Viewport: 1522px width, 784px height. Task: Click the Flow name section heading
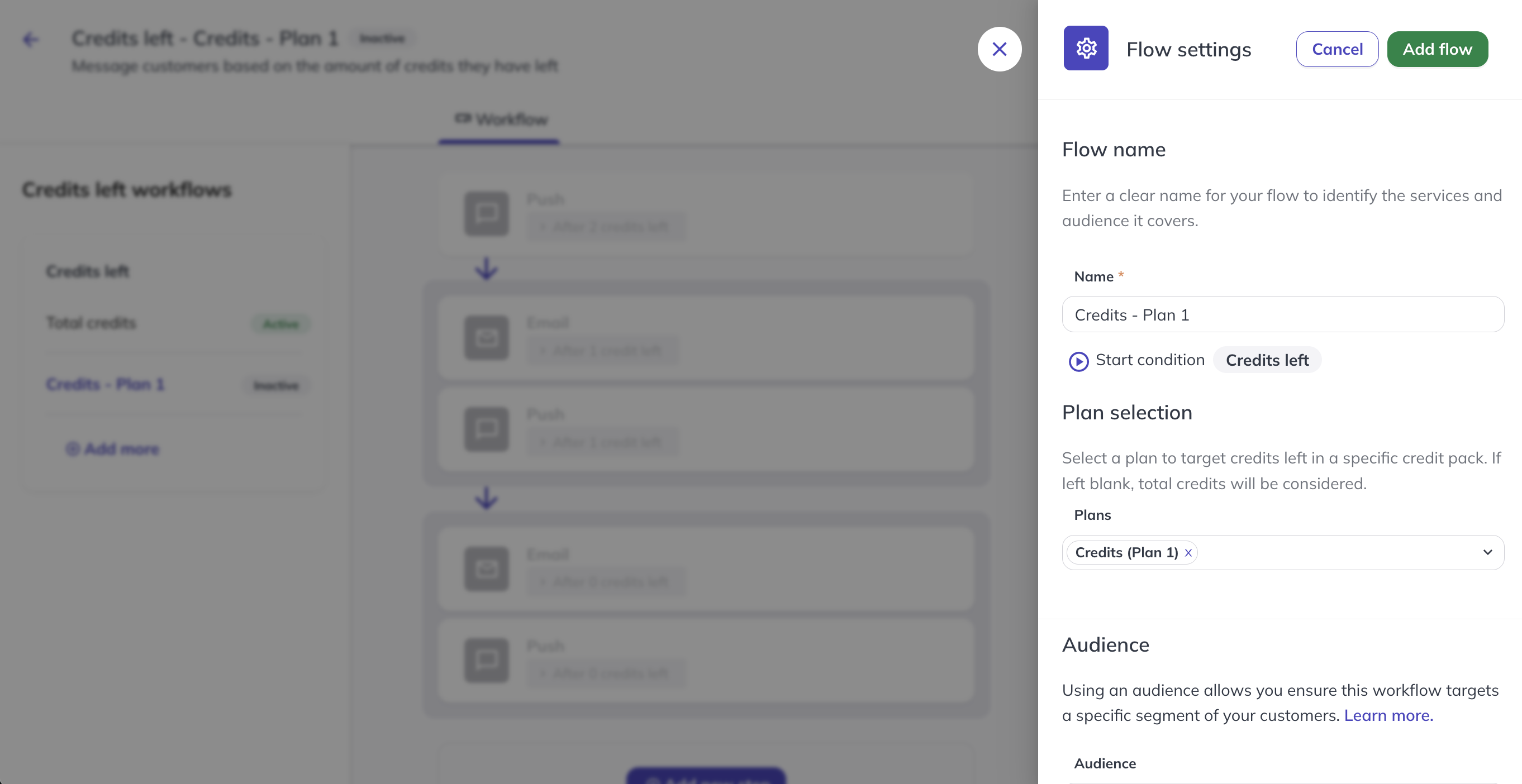click(x=1114, y=150)
